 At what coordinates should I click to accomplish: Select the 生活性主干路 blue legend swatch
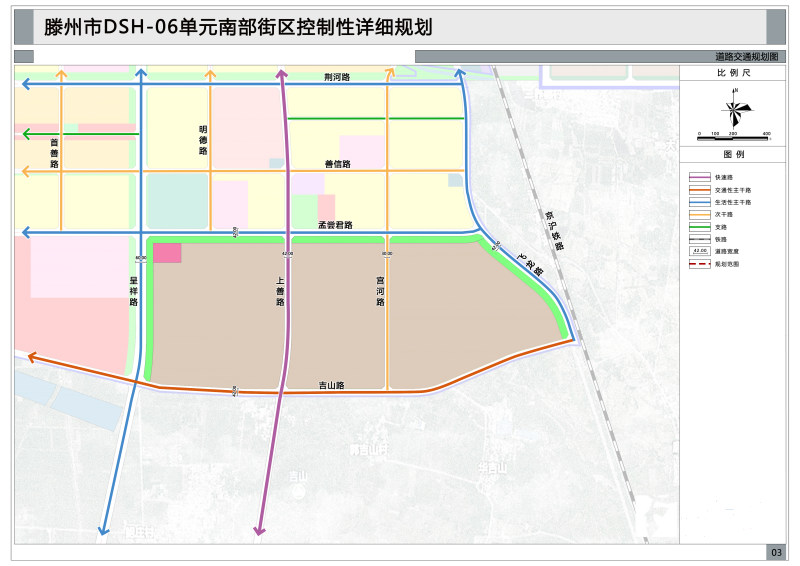699,202
